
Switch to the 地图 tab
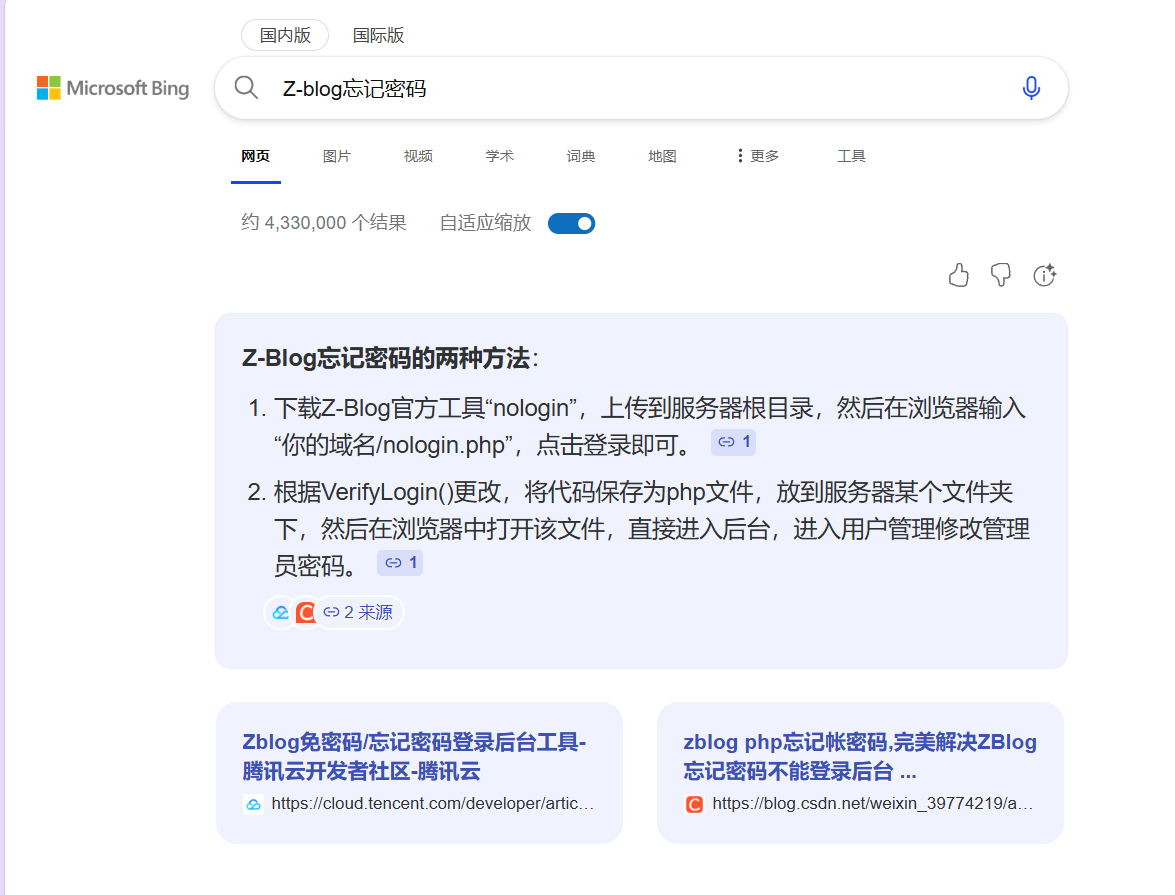point(662,156)
